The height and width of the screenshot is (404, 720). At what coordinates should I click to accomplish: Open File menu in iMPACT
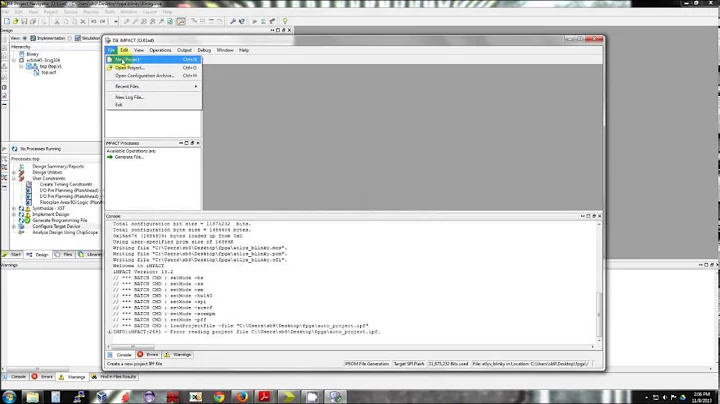click(111, 50)
